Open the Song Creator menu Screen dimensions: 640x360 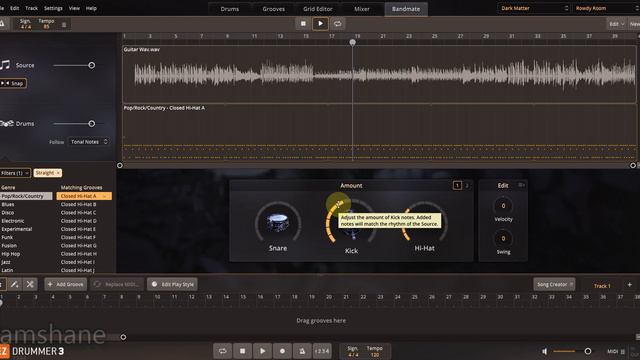point(554,284)
